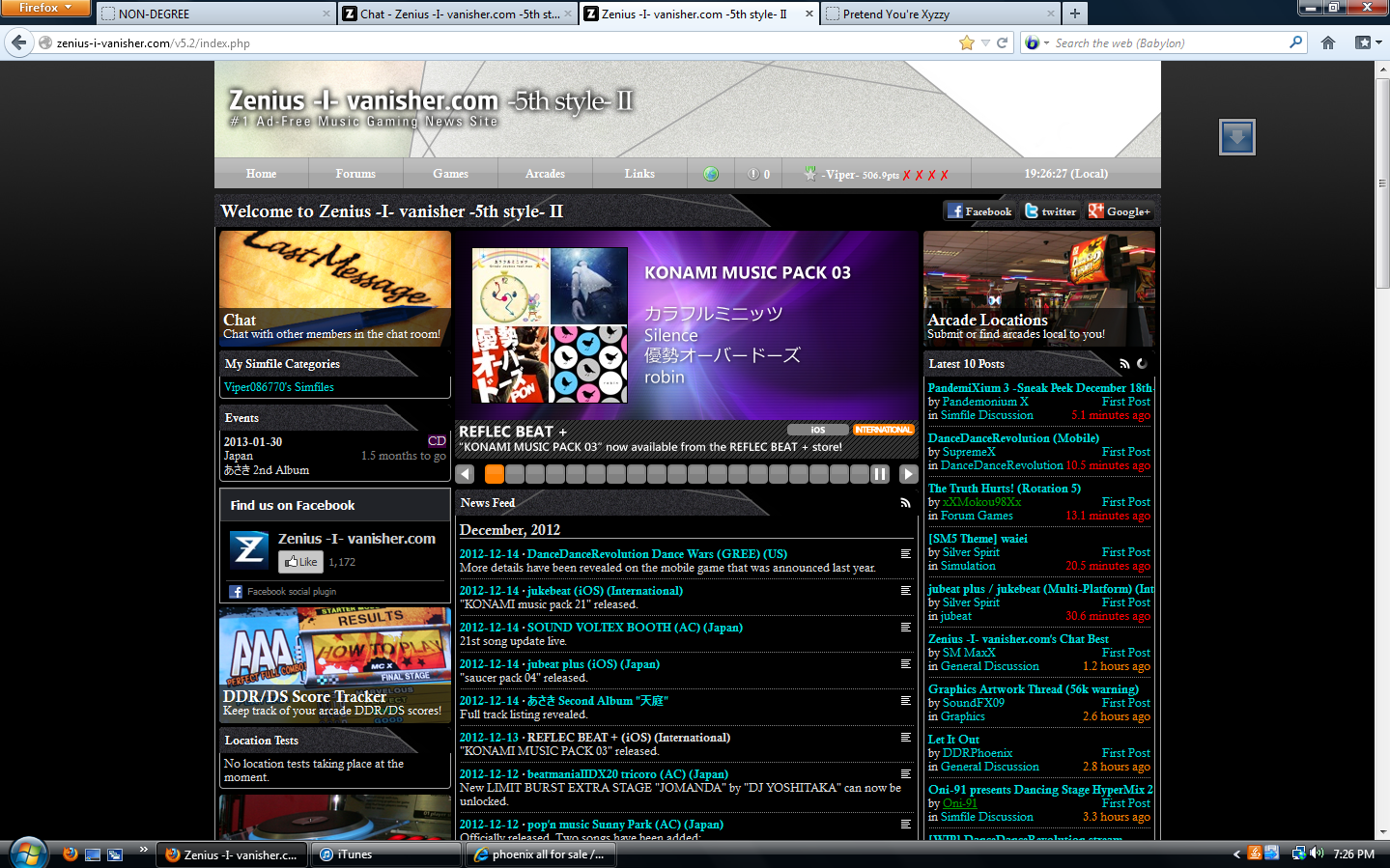Image resolution: width=1390 pixels, height=868 pixels.
Task: Open the Facebook social plugin link
Action: (x=291, y=592)
